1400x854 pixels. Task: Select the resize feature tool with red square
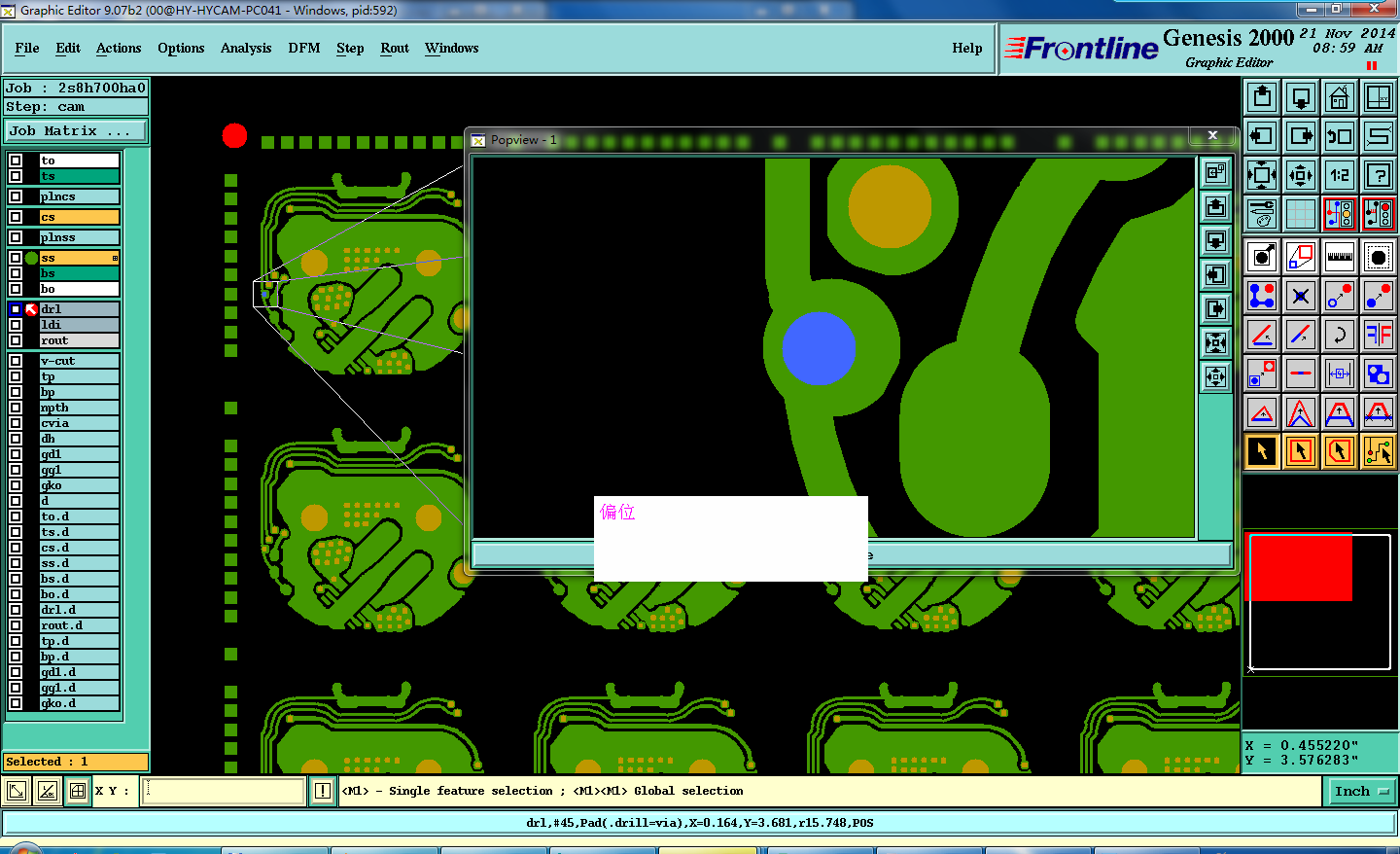coord(1301,257)
